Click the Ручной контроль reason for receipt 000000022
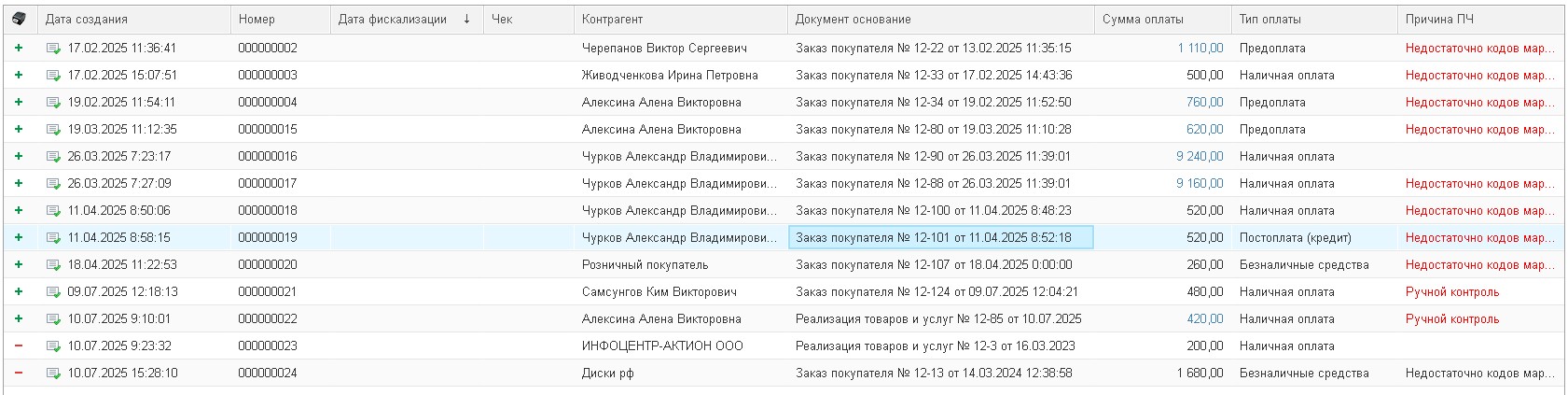 pos(1452,318)
